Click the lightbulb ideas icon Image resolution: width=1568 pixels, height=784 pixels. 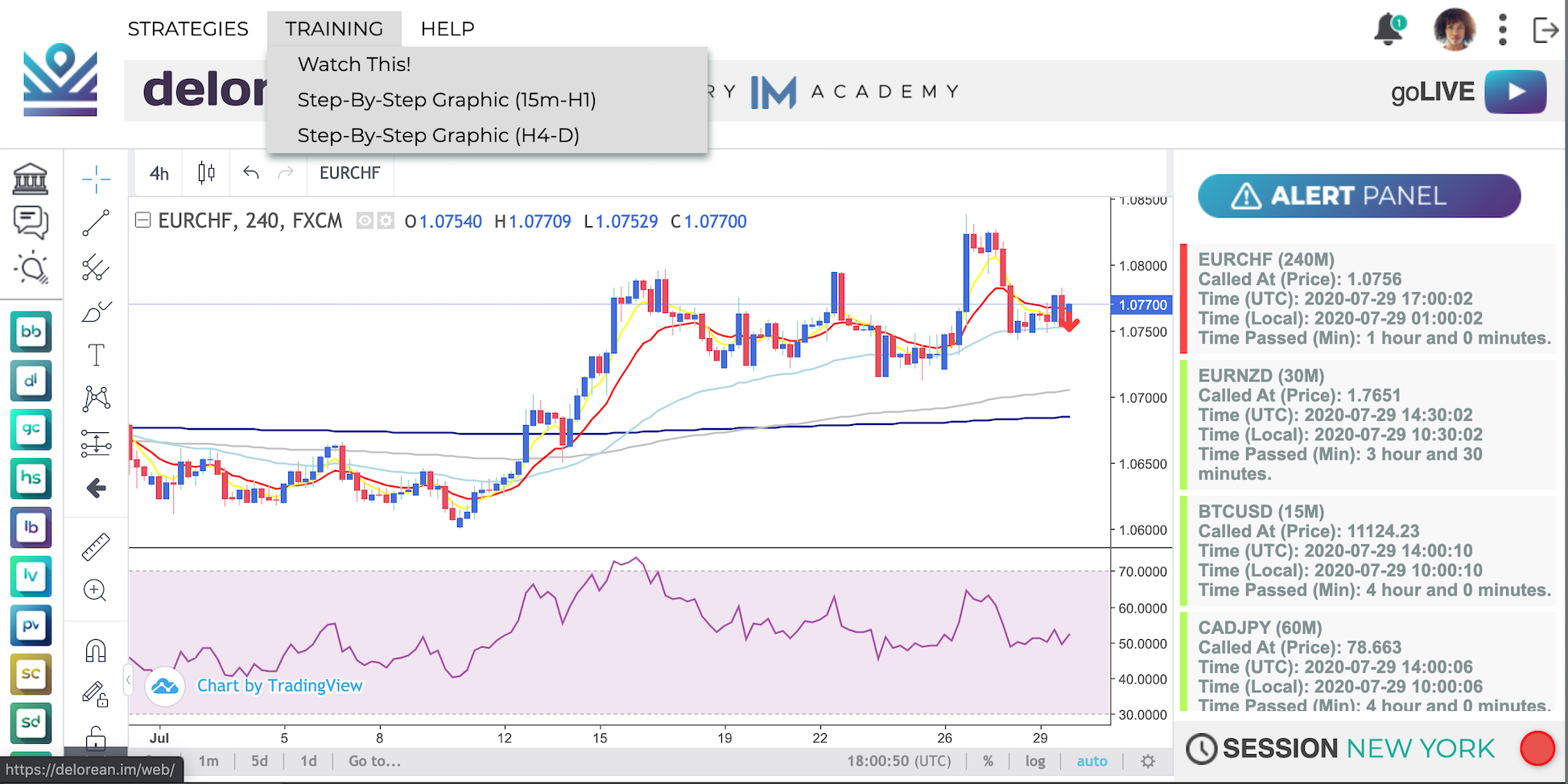(x=31, y=267)
